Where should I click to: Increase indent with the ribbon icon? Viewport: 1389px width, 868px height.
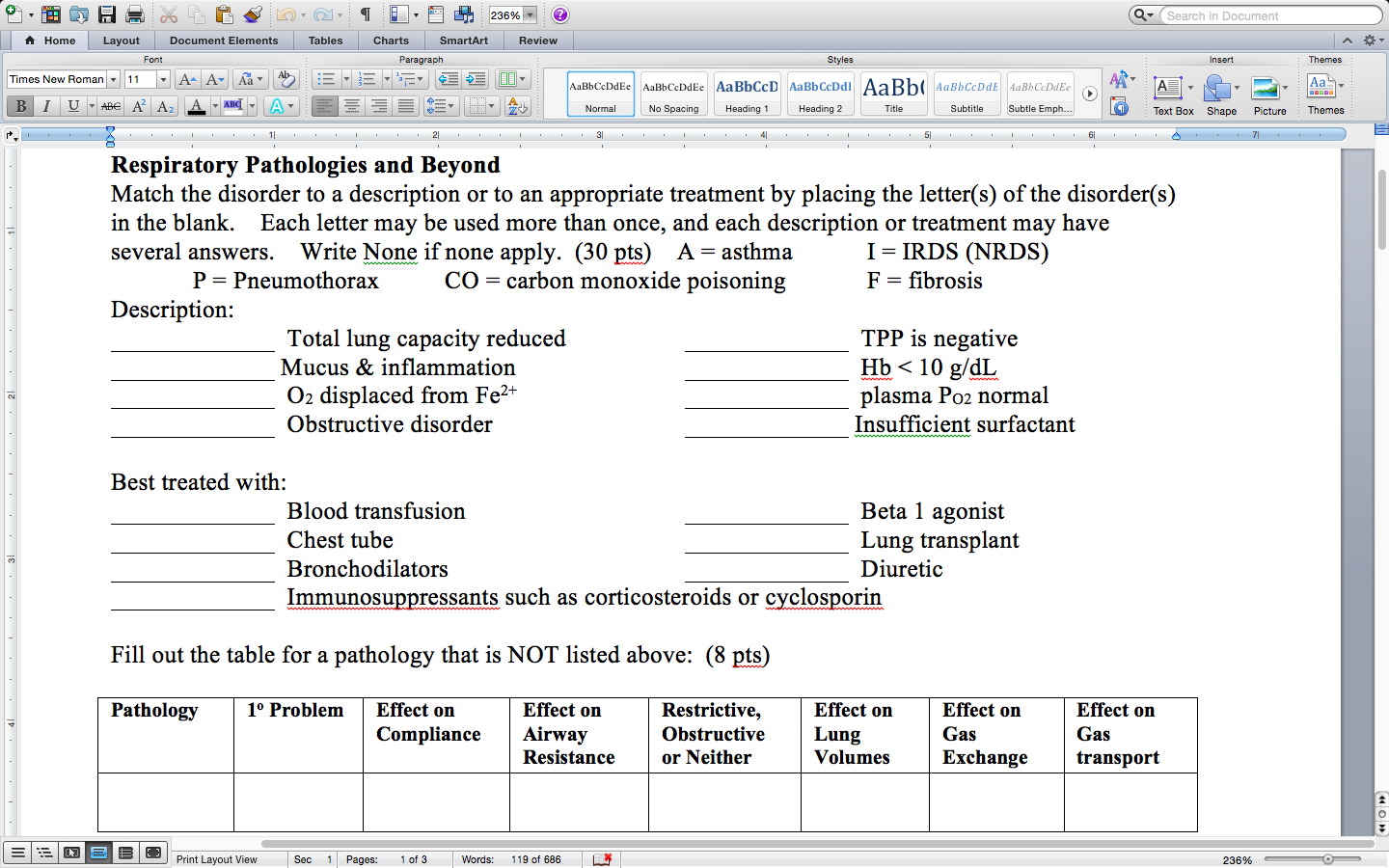(x=476, y=79)
